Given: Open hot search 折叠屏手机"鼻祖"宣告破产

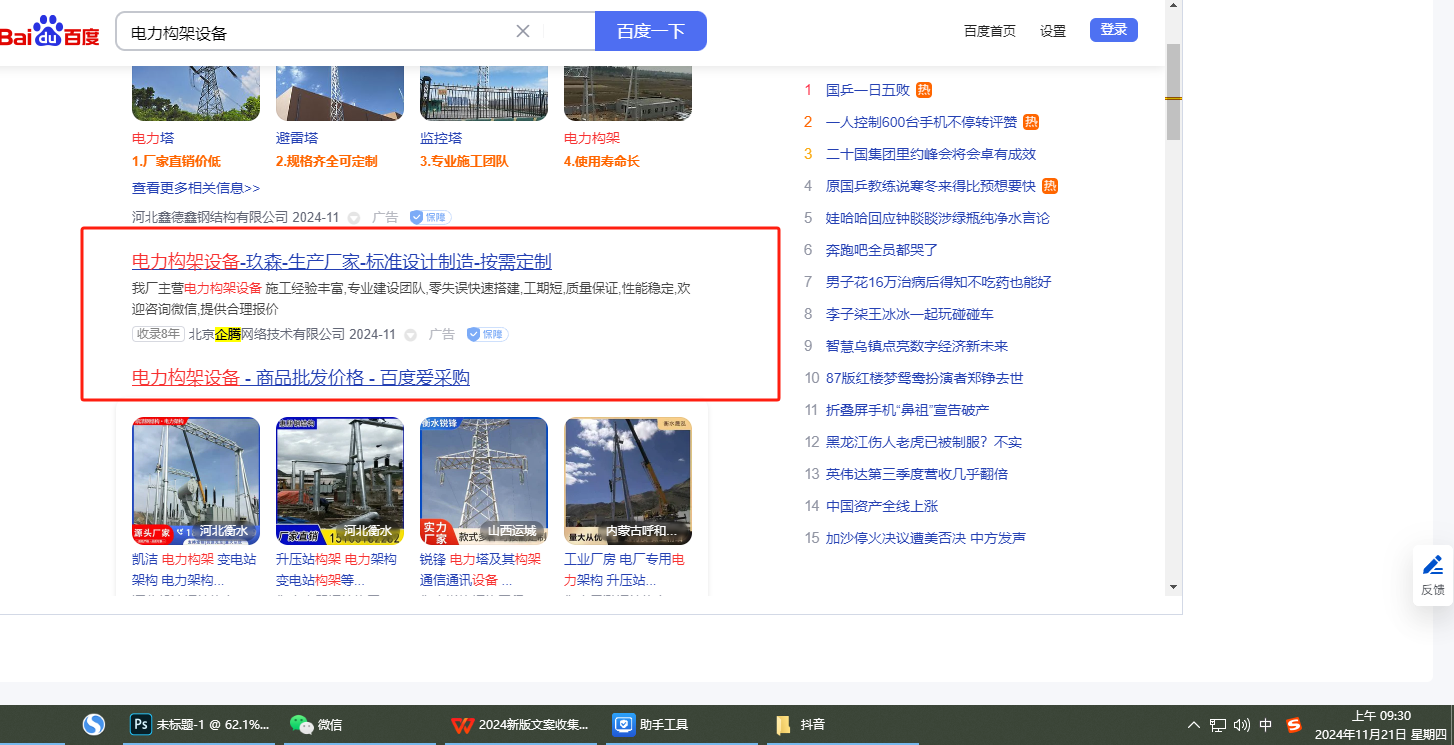Looking at the screenshot, I should click(x=908, y=410).
